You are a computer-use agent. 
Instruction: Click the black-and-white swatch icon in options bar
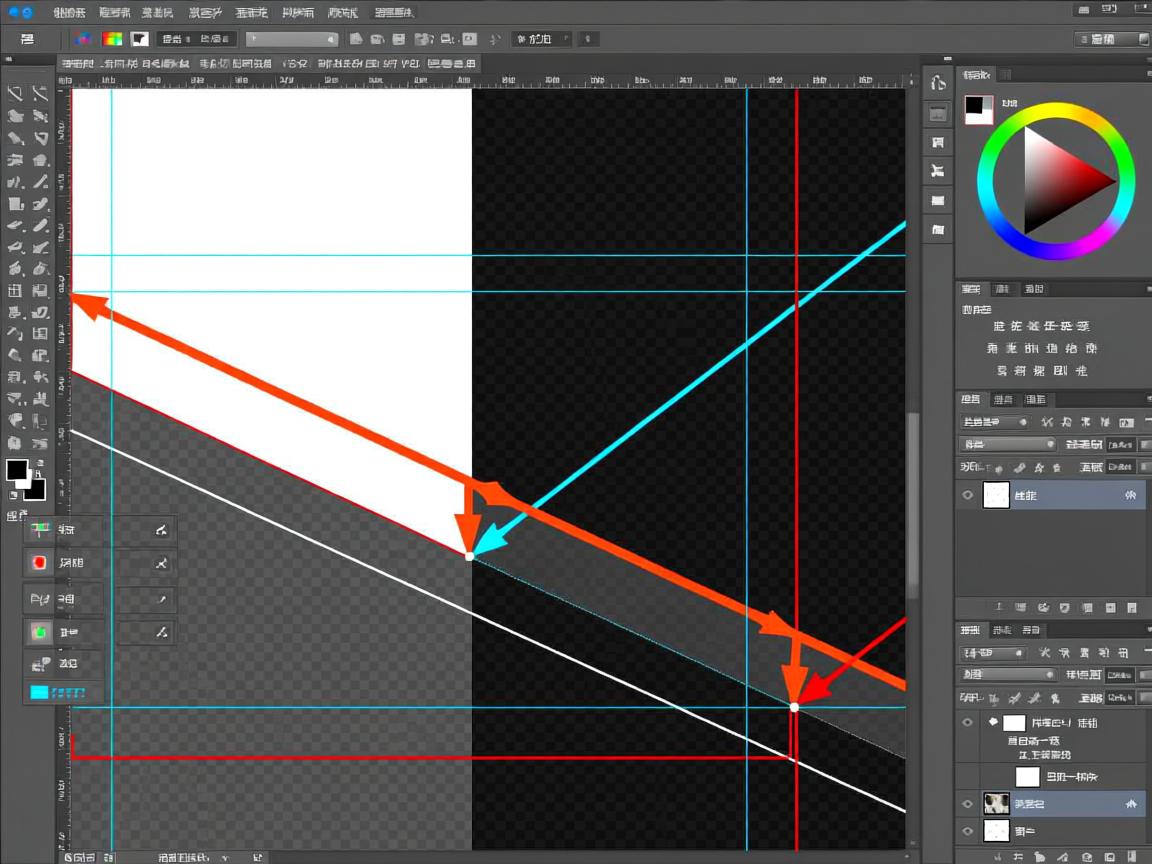tap(139, 39)
